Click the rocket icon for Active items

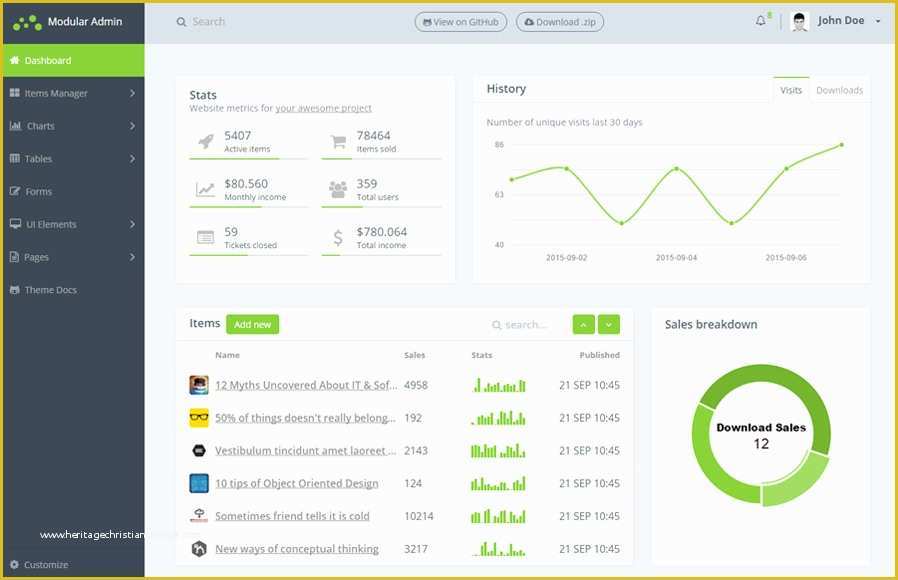206,141
